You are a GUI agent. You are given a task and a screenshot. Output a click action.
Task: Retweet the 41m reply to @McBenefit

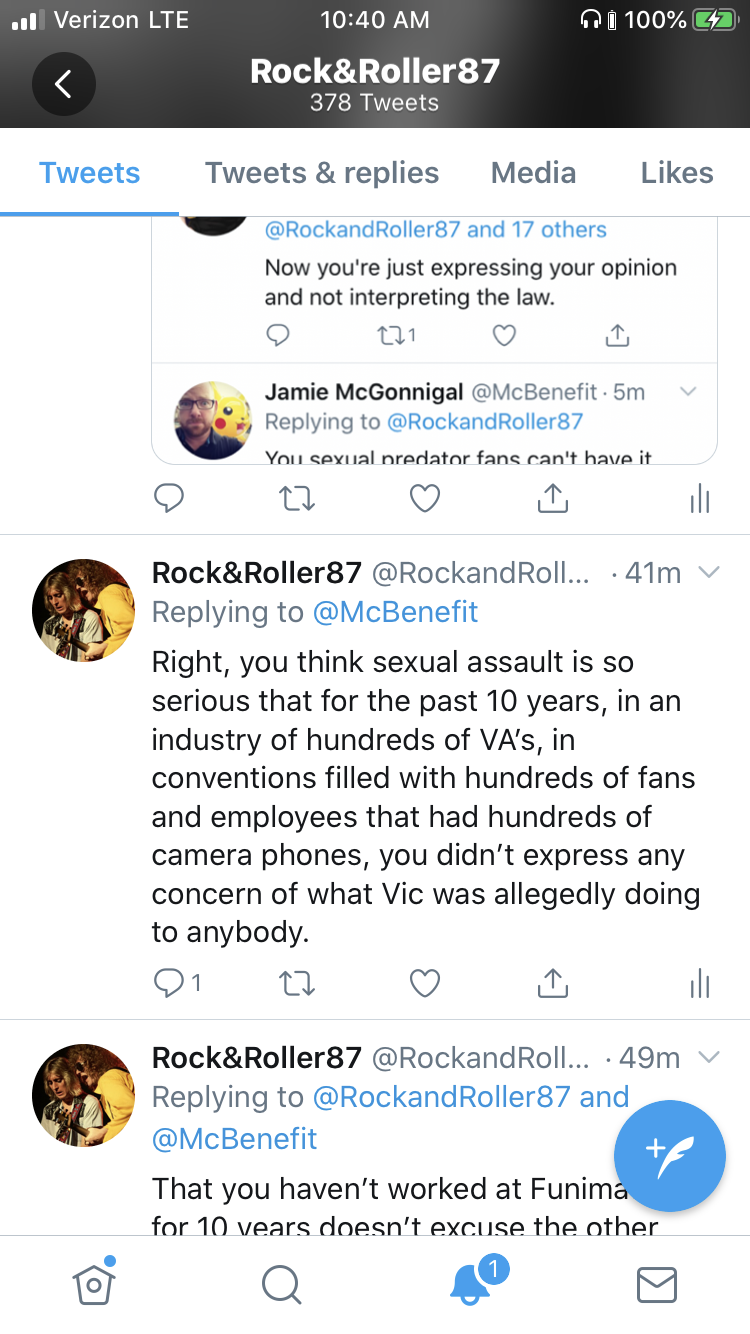click(295, 984)
